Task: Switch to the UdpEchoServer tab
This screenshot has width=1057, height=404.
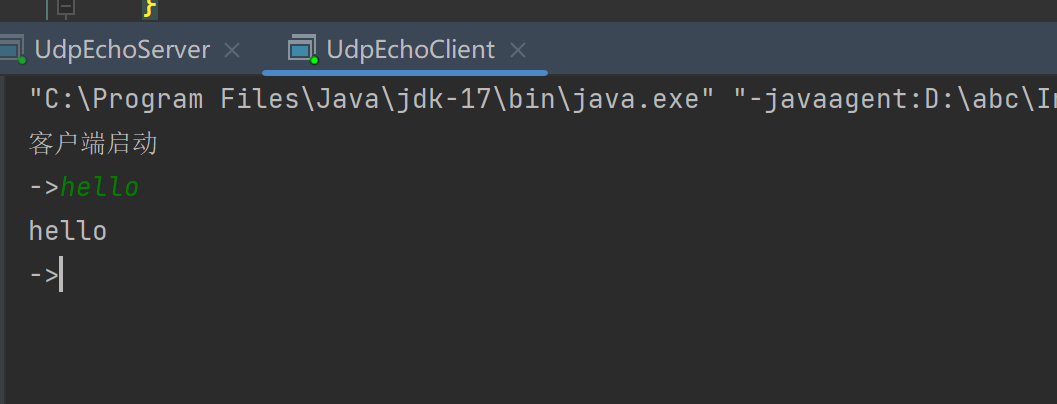Action: pos(122,49)
